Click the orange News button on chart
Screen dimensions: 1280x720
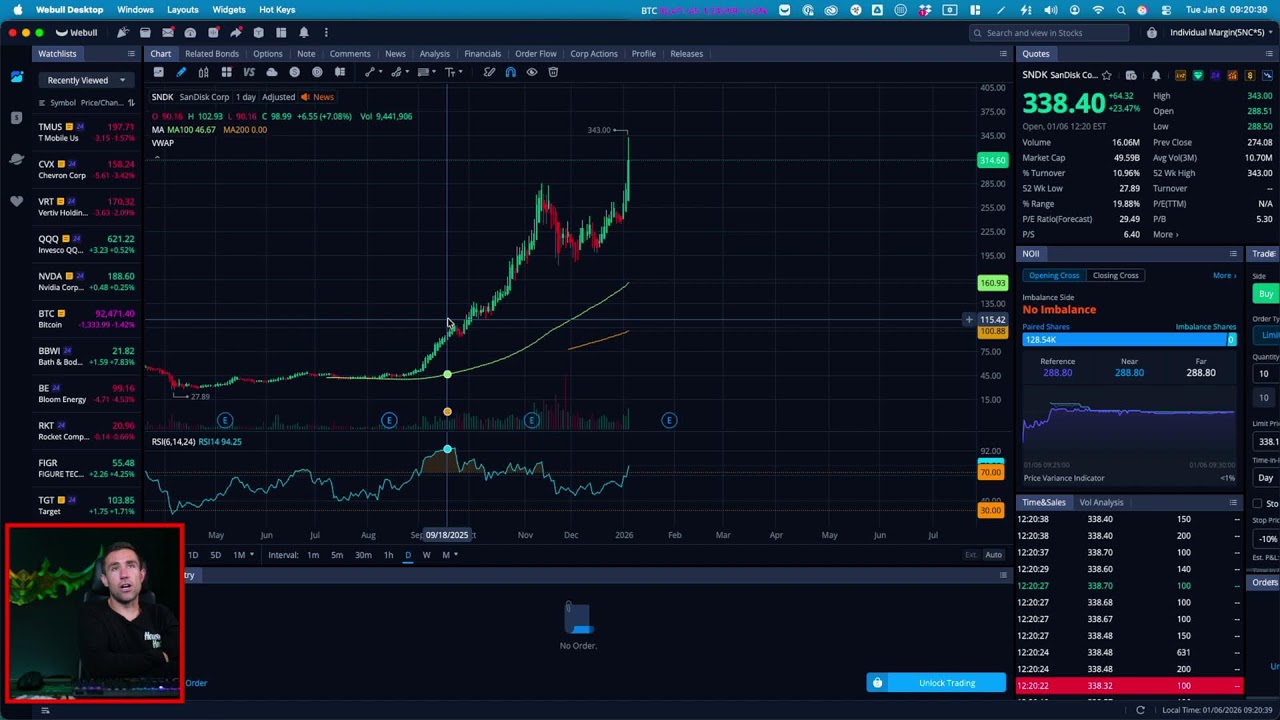(318, 97)
